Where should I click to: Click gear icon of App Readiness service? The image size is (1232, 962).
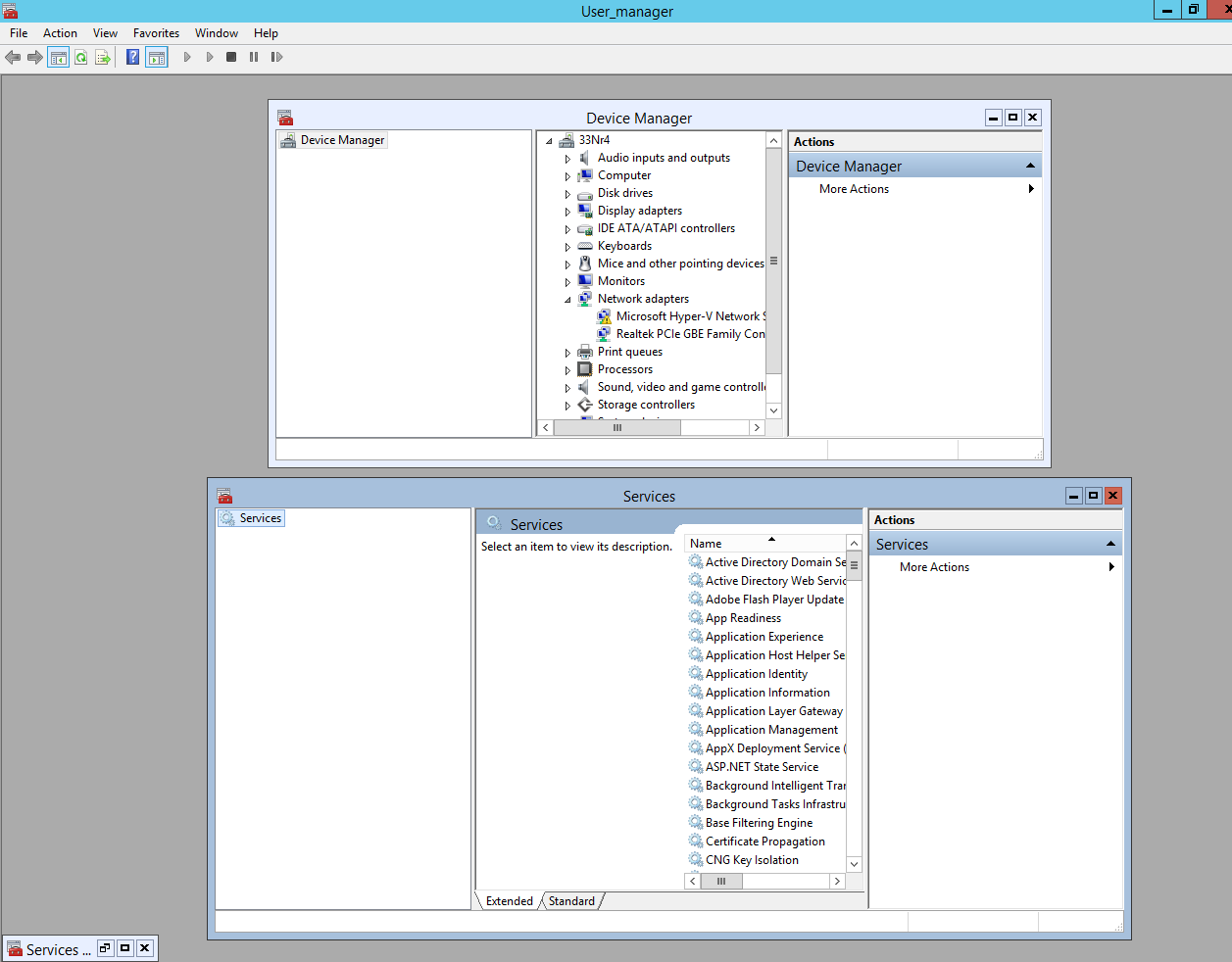pos(696,617)
